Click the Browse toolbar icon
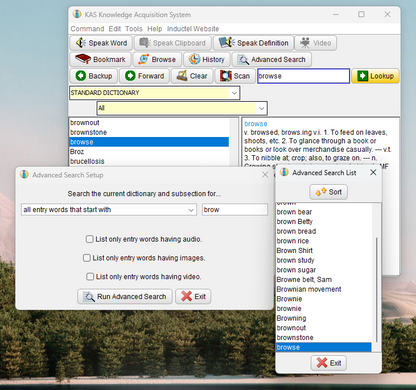Image resolution: width=416 pixels, height=390 pixels. pyautogui.click(x=144, y=59)
